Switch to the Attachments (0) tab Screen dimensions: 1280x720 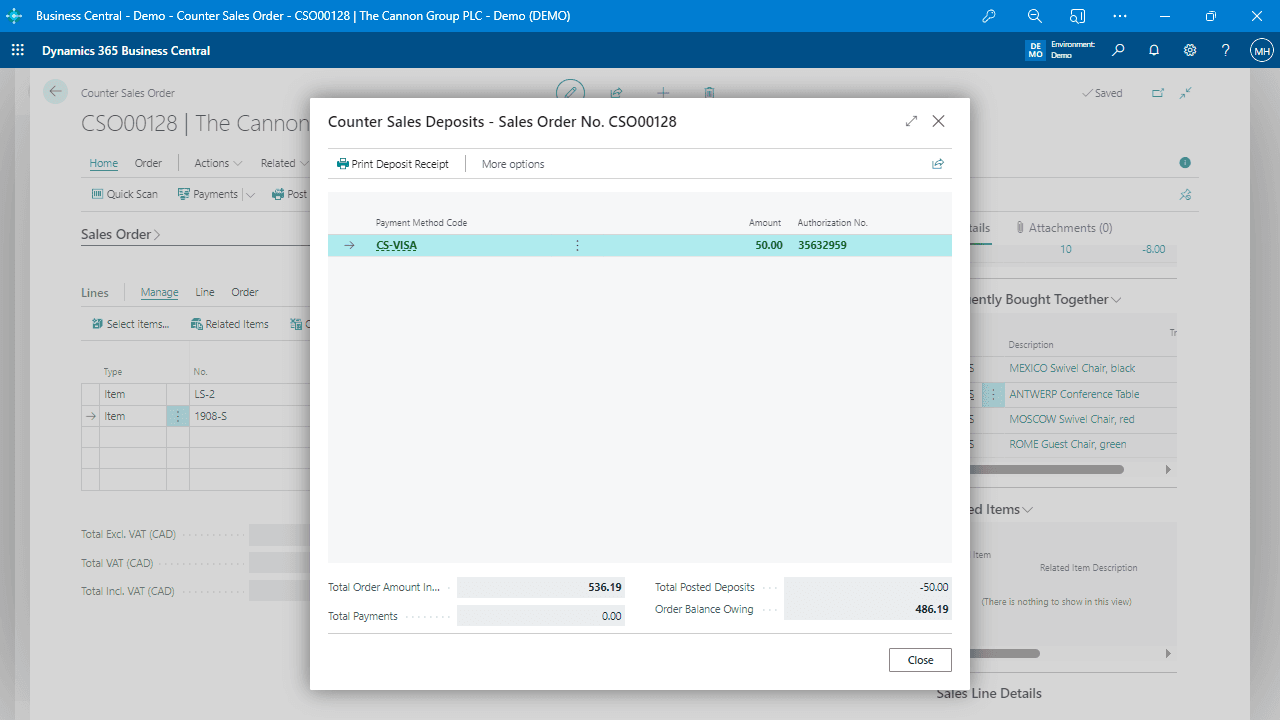1064,228
